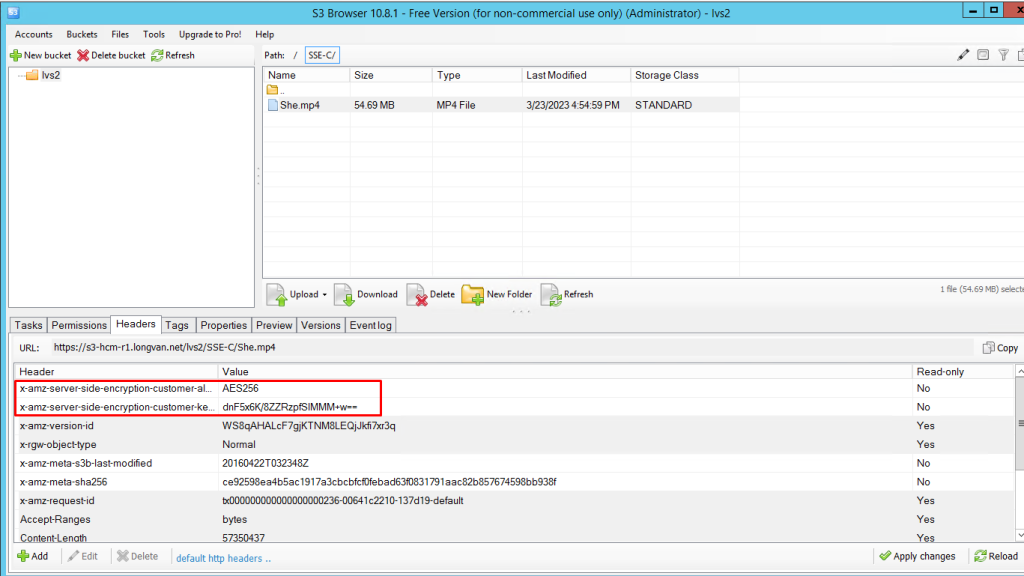Screen dimensions: 1024x576
Task: Select the lvs2 bucket in tree
Action: (50, 75)
